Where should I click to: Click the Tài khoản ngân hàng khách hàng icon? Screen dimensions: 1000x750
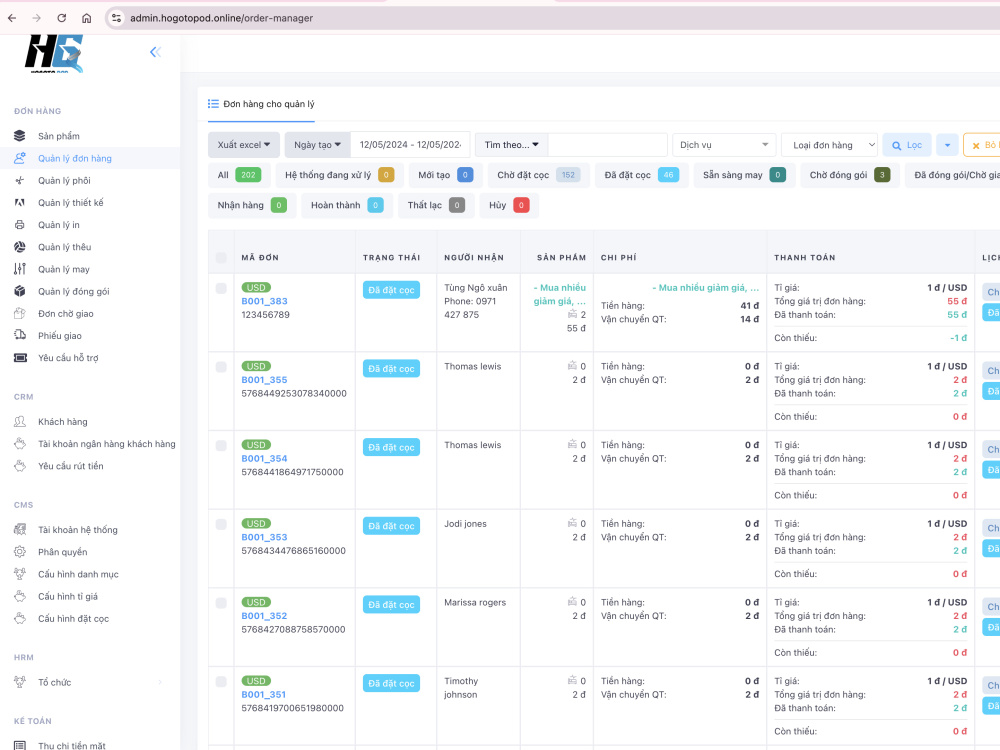[x=20, y=444]
